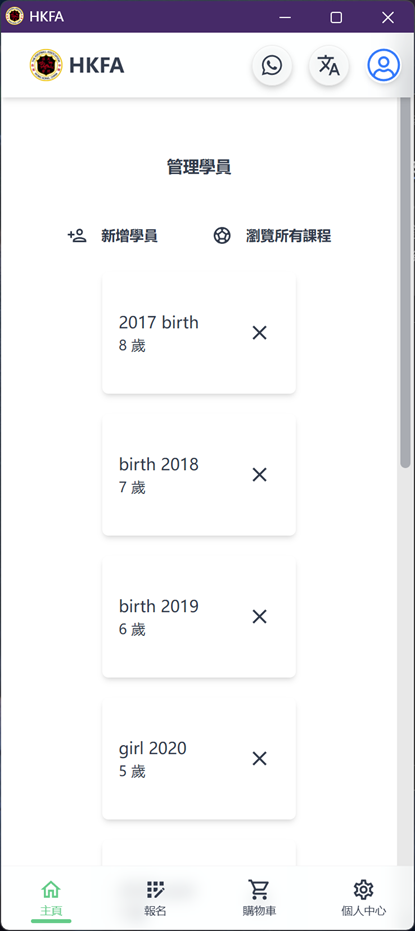
Task: Click the add-person icon beside 新增學員
Action: 77,236
